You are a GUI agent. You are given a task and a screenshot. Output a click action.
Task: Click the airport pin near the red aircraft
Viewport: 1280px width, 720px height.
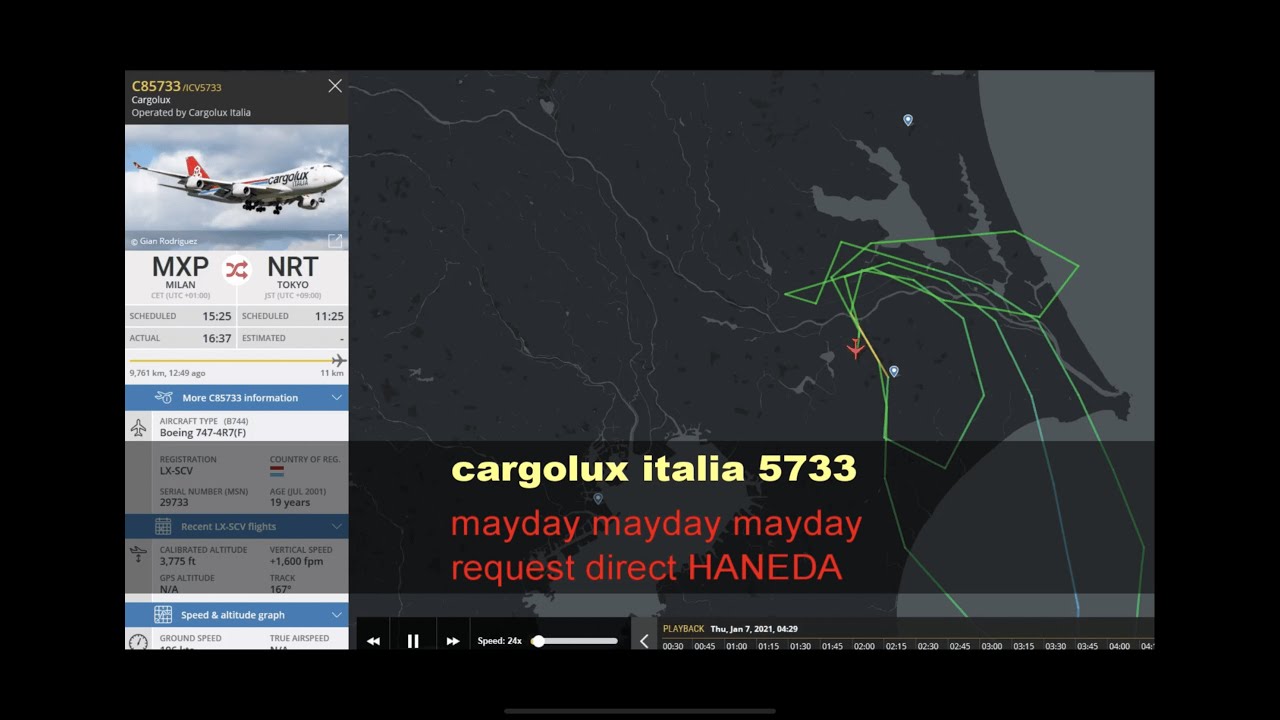coord(894,371)
